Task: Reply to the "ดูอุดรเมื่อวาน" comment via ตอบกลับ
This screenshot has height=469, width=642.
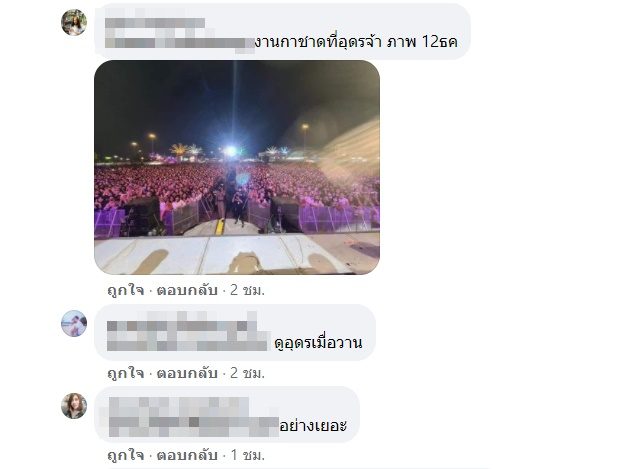Action: (187, 373)
